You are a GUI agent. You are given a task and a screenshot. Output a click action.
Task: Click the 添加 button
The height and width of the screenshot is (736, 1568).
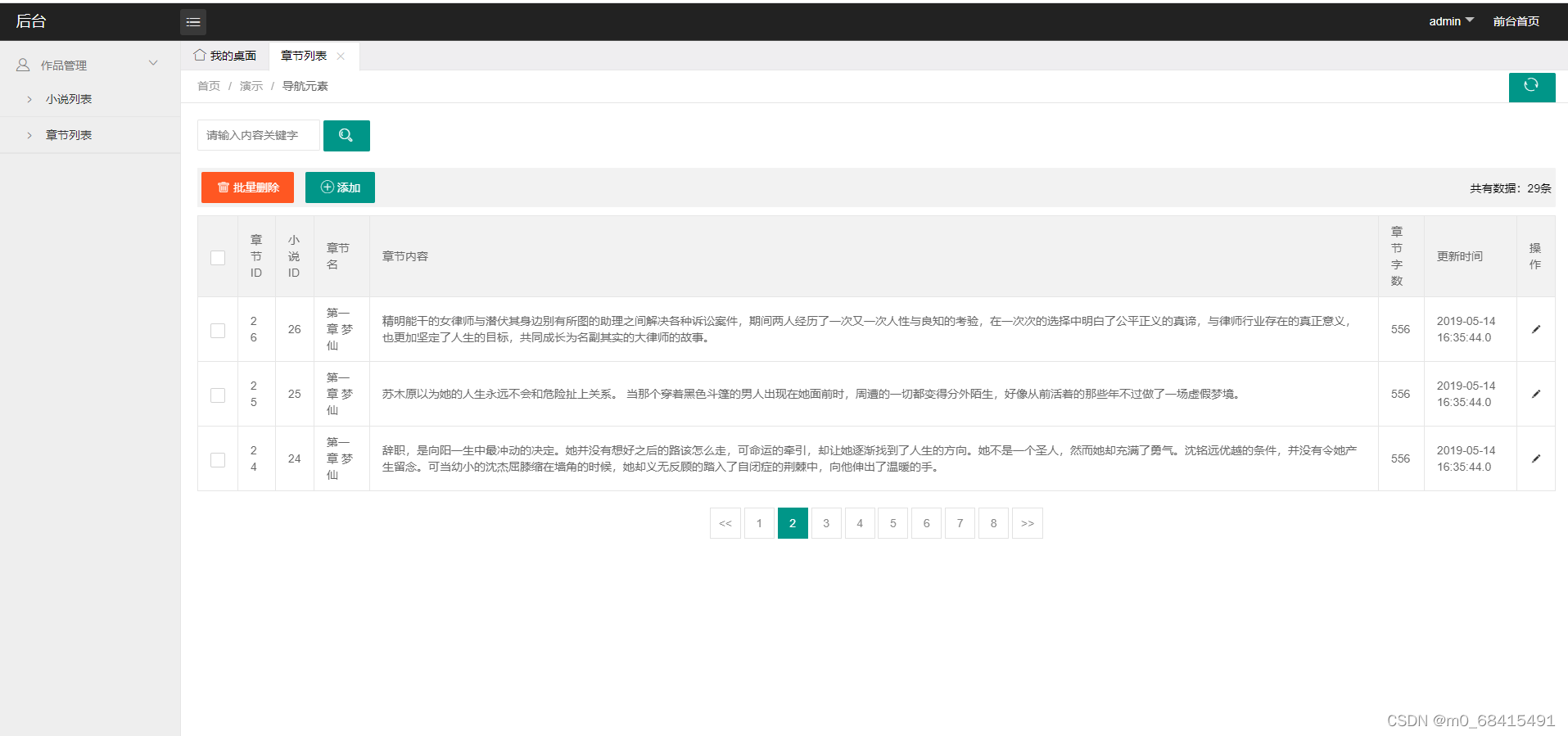pos(340,187)
